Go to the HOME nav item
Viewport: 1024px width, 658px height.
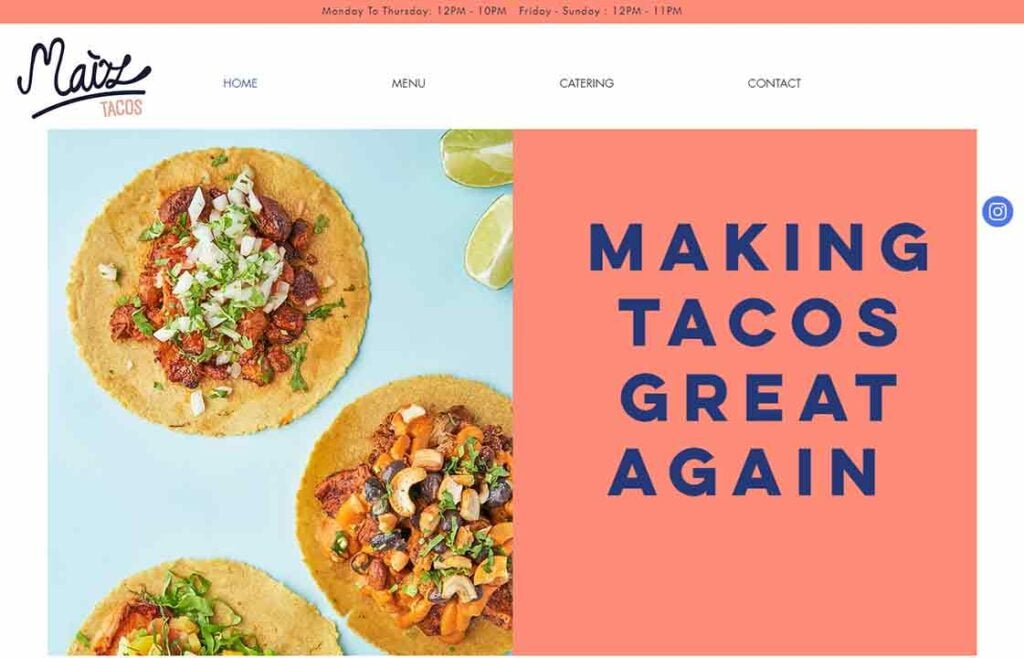coord(240,83)
